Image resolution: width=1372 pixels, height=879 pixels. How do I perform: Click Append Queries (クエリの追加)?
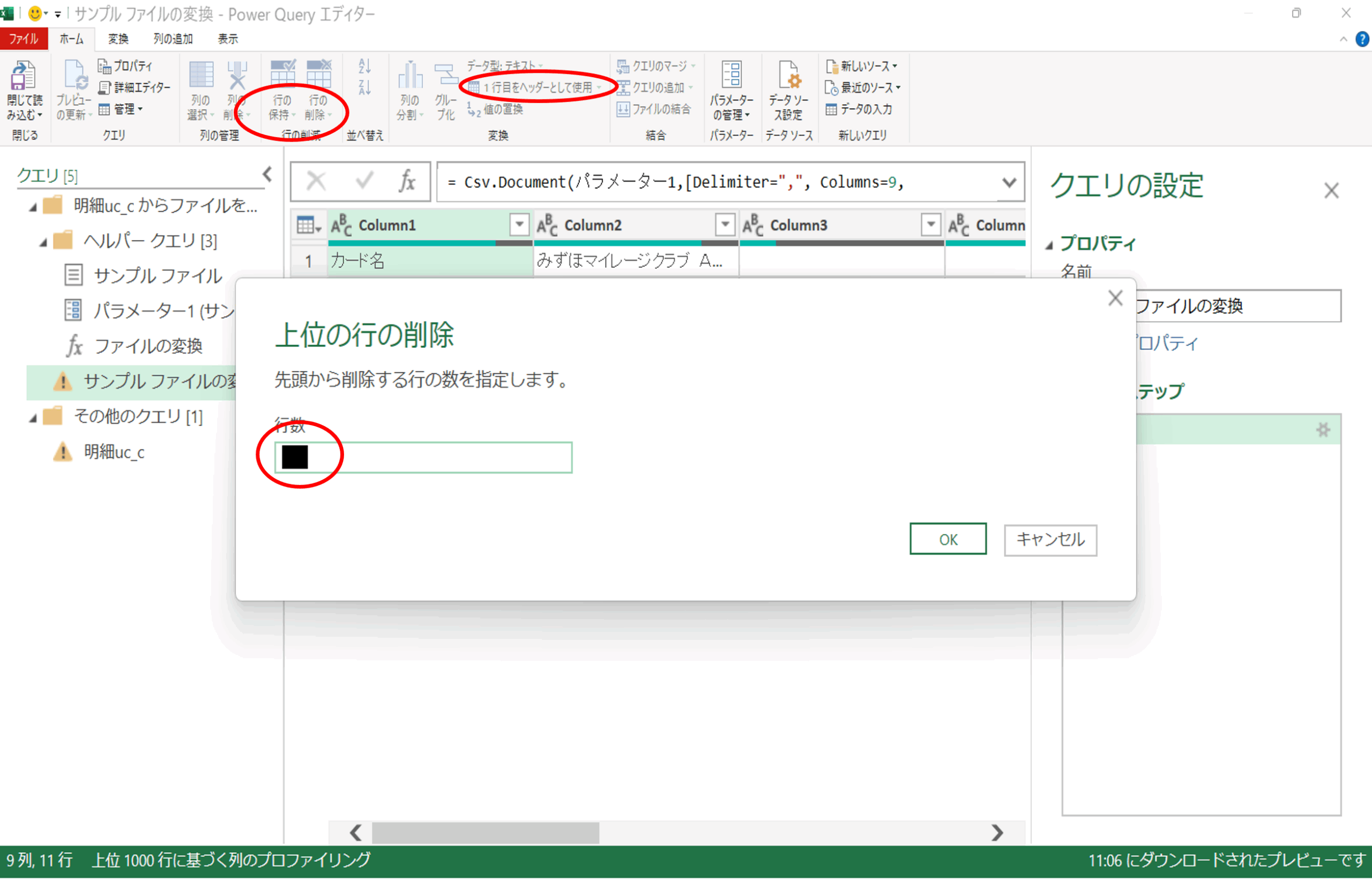pyautogui.click(x=655, y=87)
